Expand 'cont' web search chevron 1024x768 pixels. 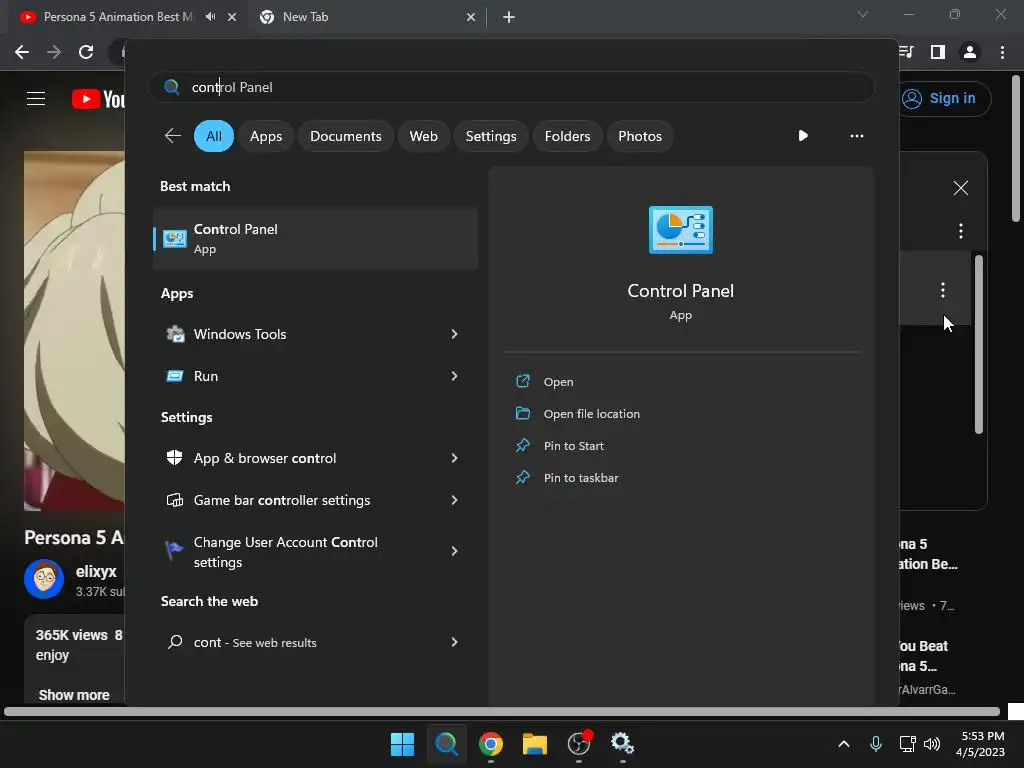[454, 642]
